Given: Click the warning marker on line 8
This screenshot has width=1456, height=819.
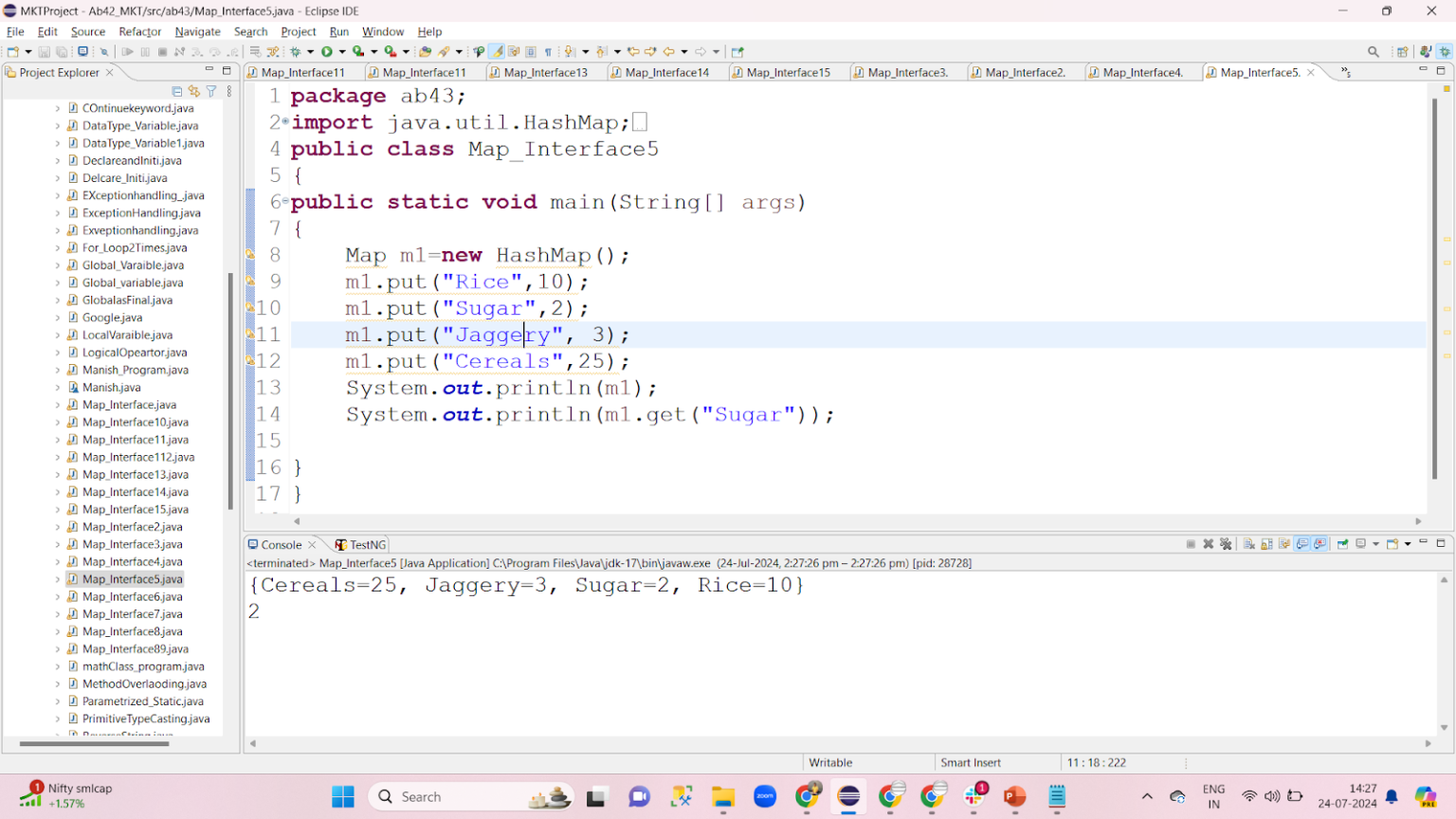Looking at the screenshot, I should tap(250, 255).
